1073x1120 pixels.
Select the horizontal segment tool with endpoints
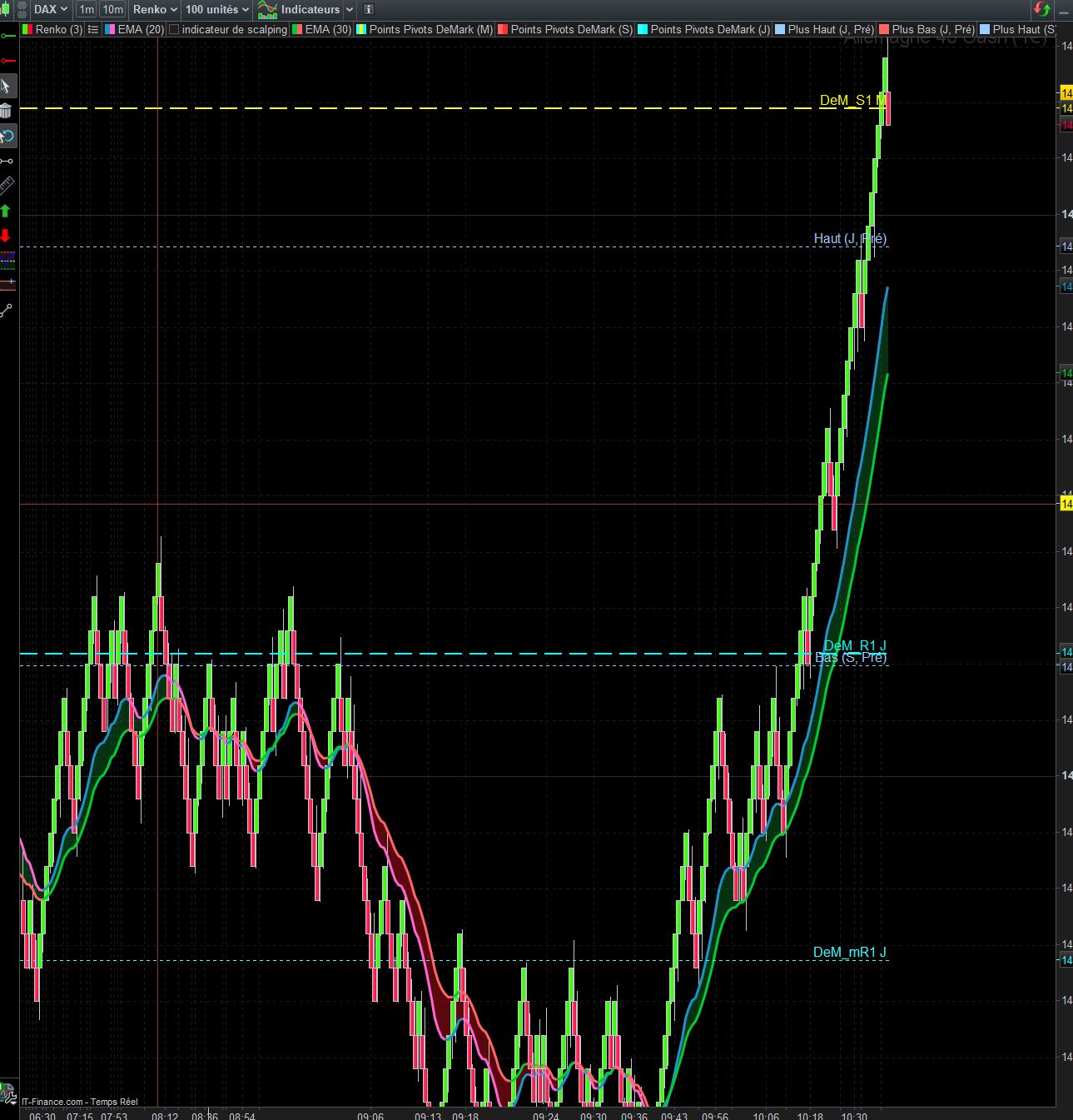(7, 161)
